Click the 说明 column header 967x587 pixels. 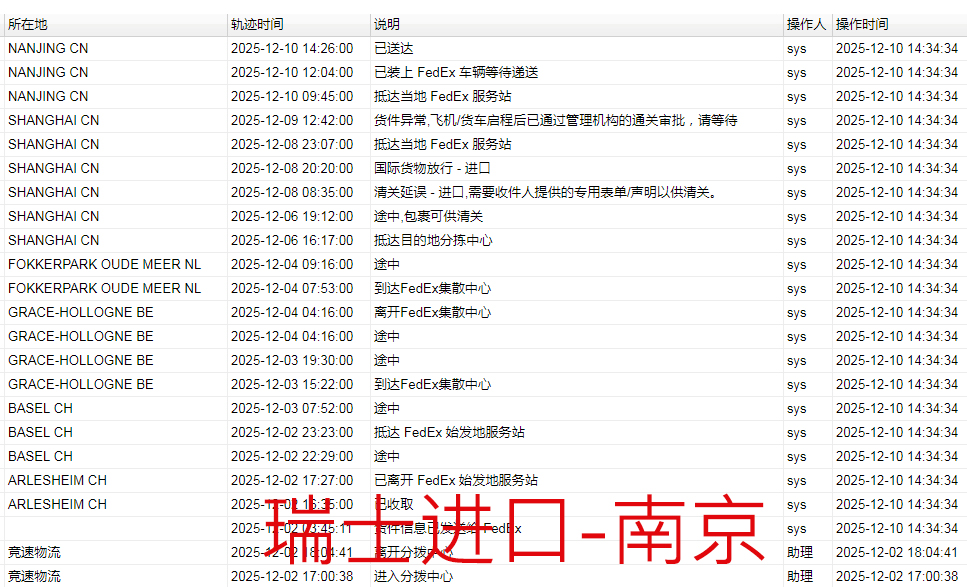387,24
